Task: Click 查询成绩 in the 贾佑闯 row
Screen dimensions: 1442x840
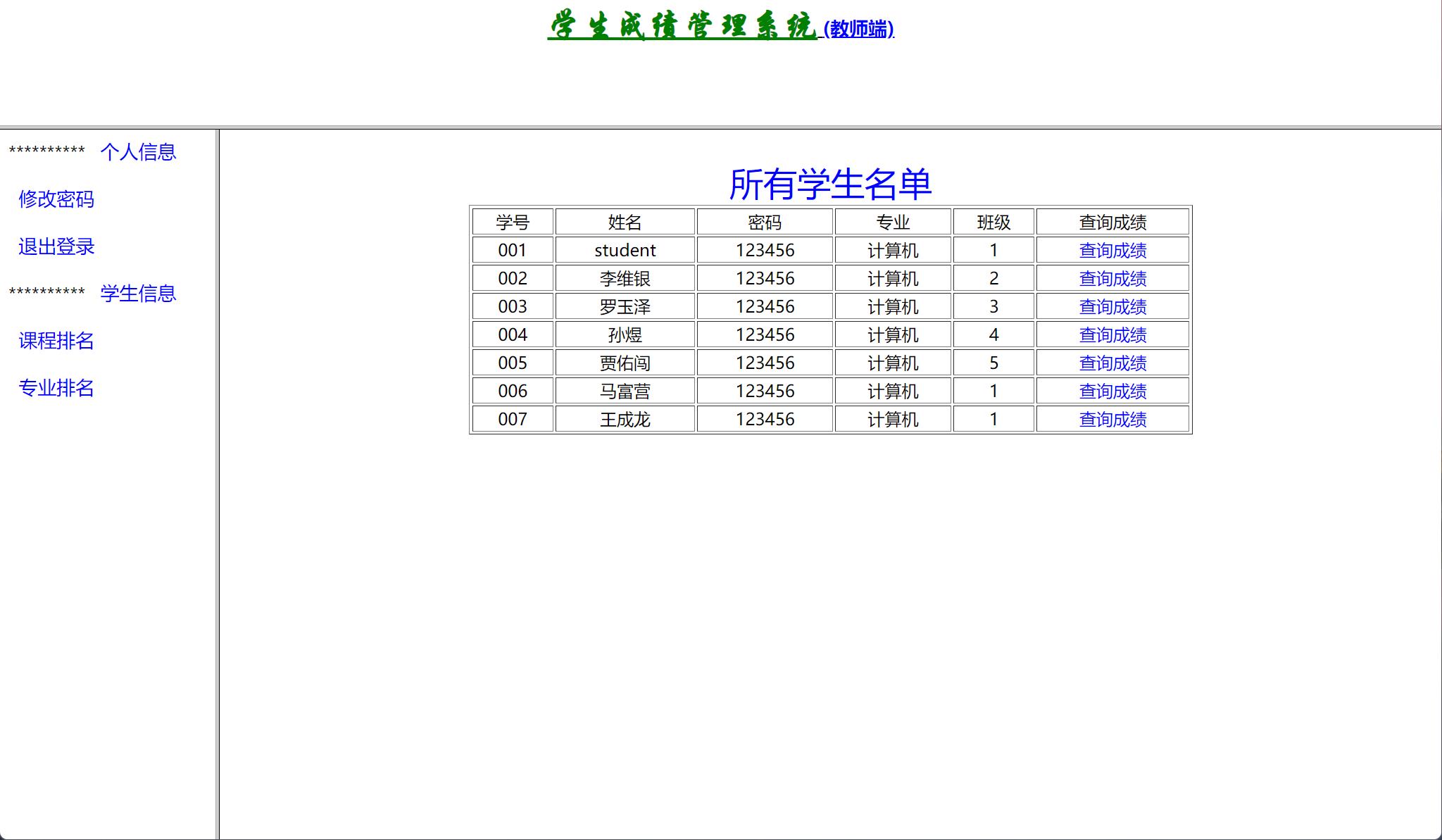Action: click(x=1112, y=363)
